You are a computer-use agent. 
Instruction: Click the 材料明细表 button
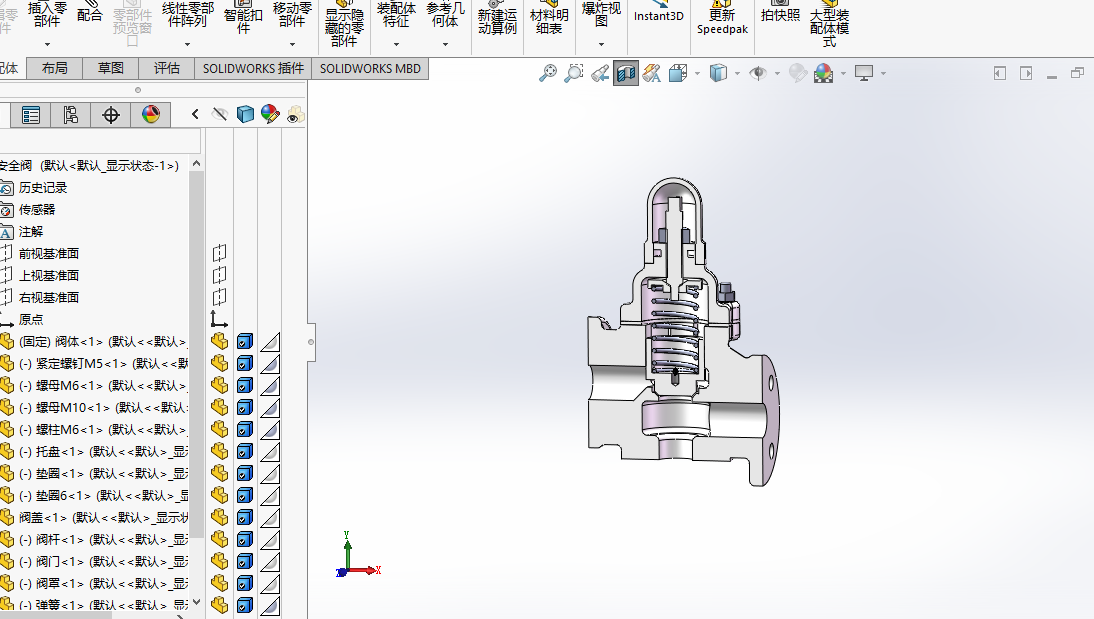click(x=549, y=22)
